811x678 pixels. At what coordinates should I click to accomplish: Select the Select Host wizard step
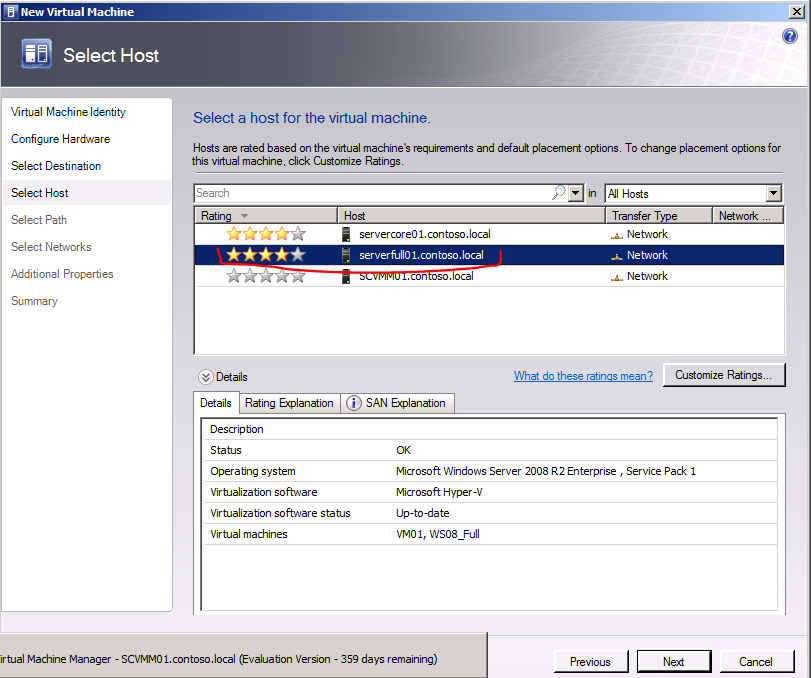87,192
